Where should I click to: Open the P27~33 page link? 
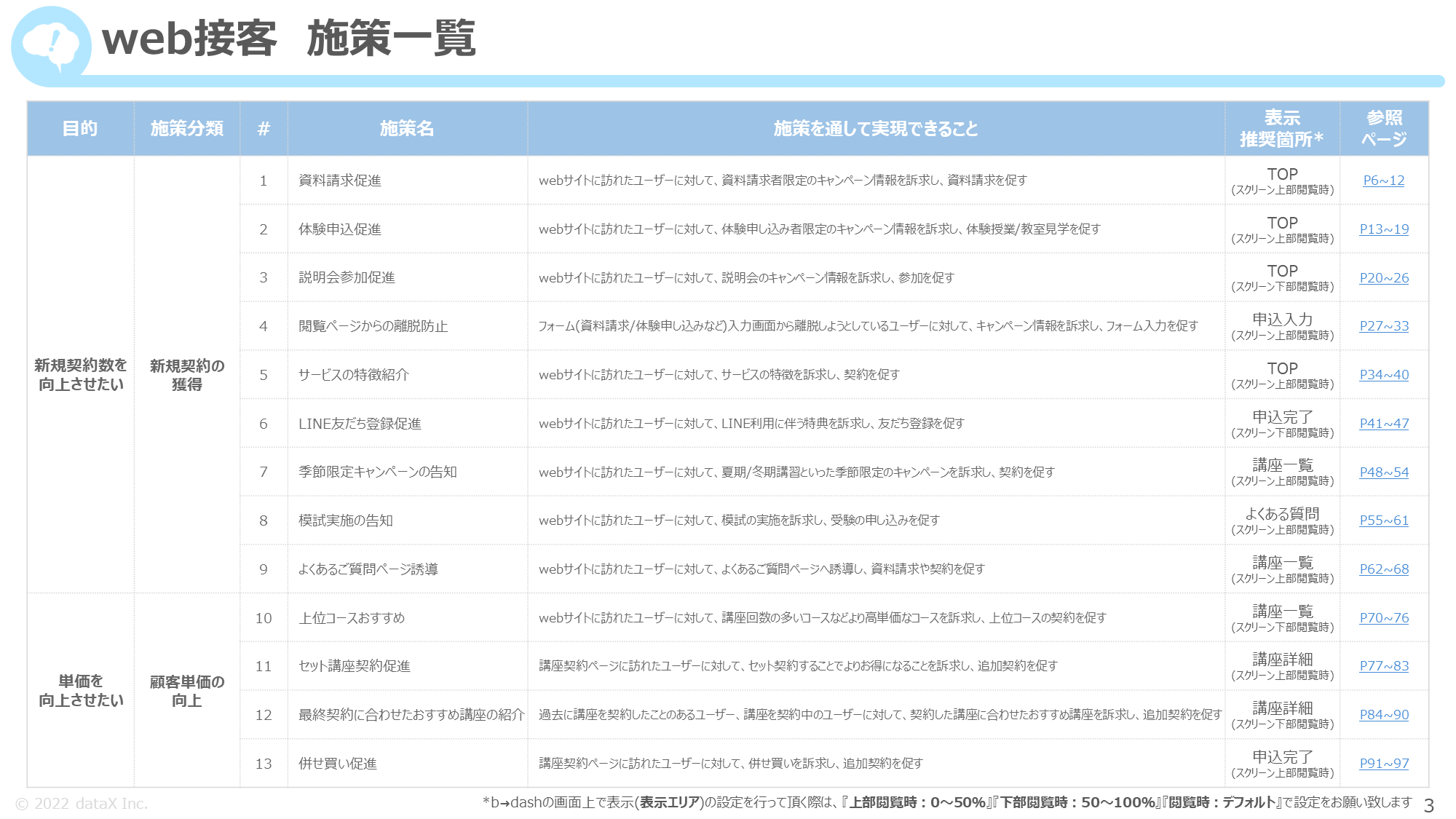tap(1384, 326)
